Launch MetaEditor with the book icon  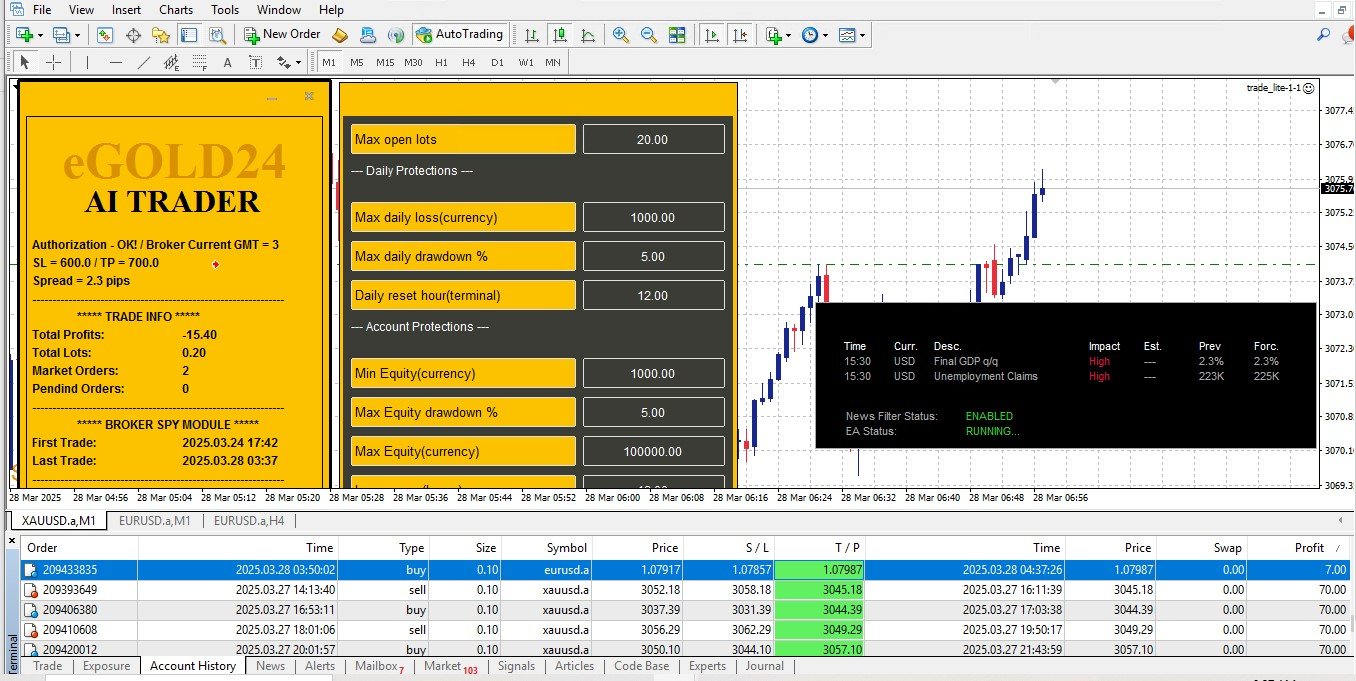pyautogui.click(x=340, y=34)
